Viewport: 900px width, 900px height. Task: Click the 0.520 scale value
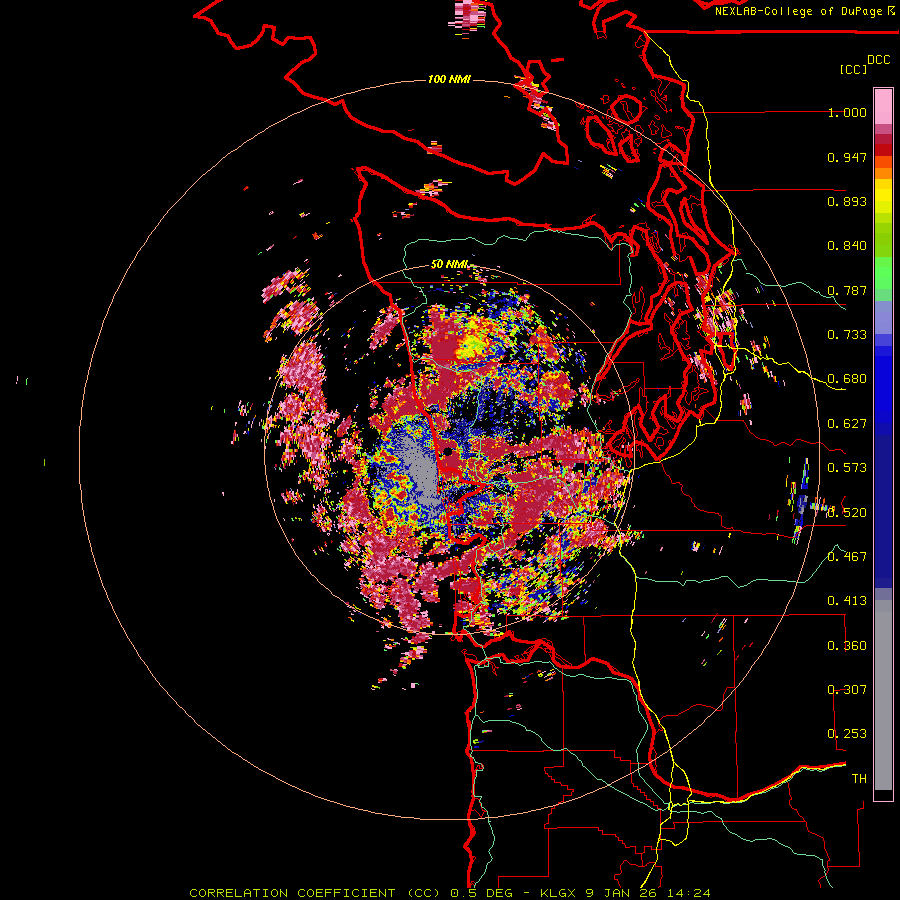coord(847,513)
